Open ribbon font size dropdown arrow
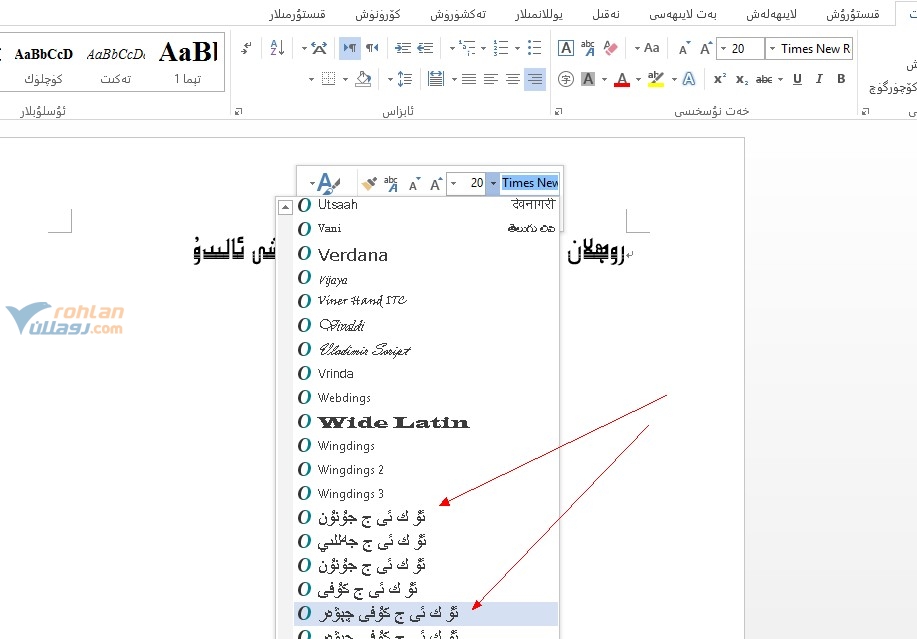This screenshot has height=639, width=917. [x=723, y=49]
